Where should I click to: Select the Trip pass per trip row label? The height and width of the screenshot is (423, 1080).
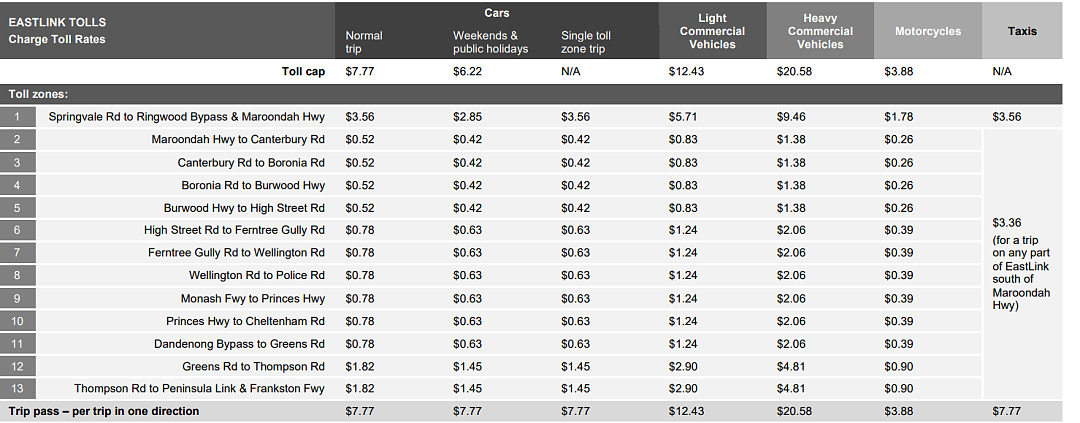point(103,411)
